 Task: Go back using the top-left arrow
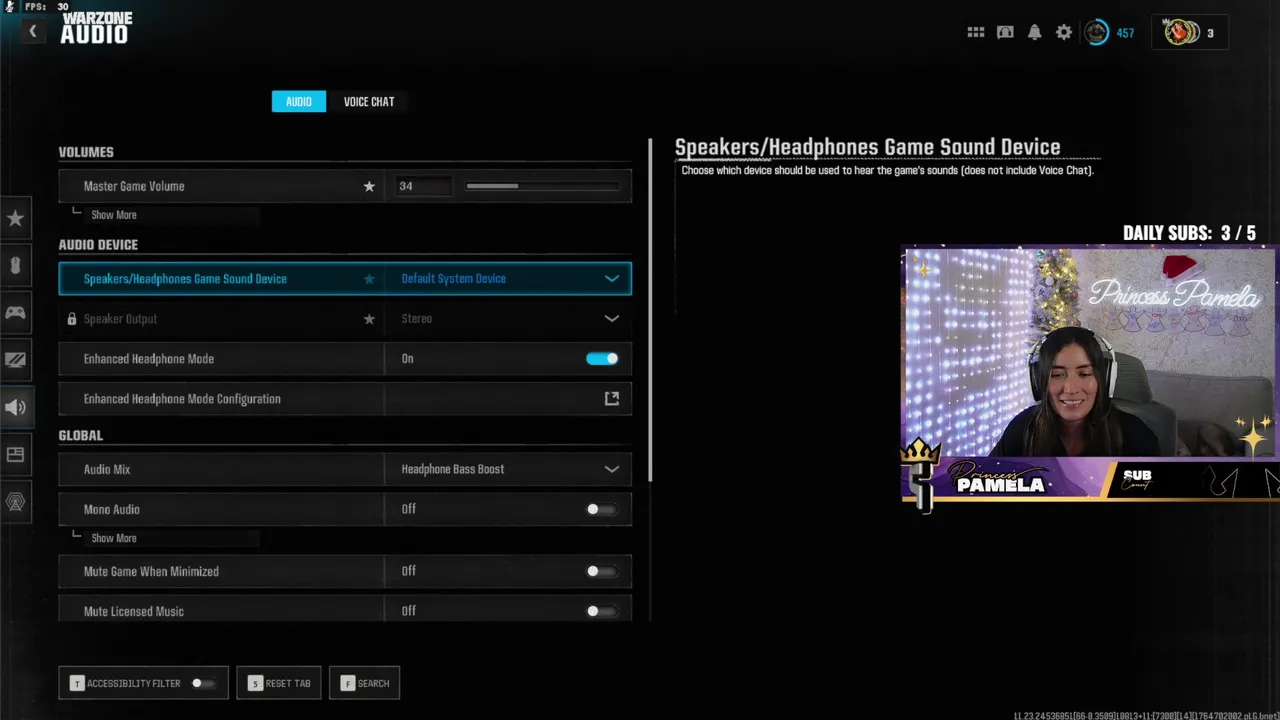32,32
